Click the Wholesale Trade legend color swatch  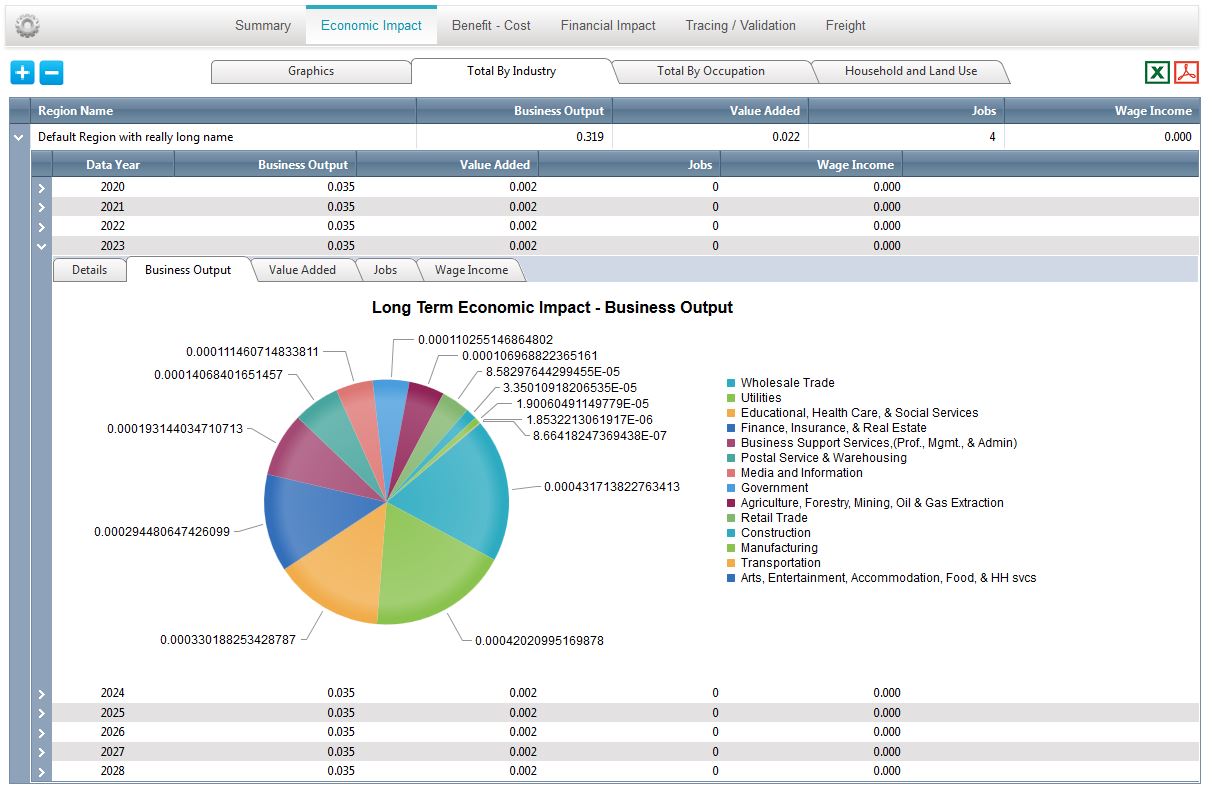tap(731, 383)
